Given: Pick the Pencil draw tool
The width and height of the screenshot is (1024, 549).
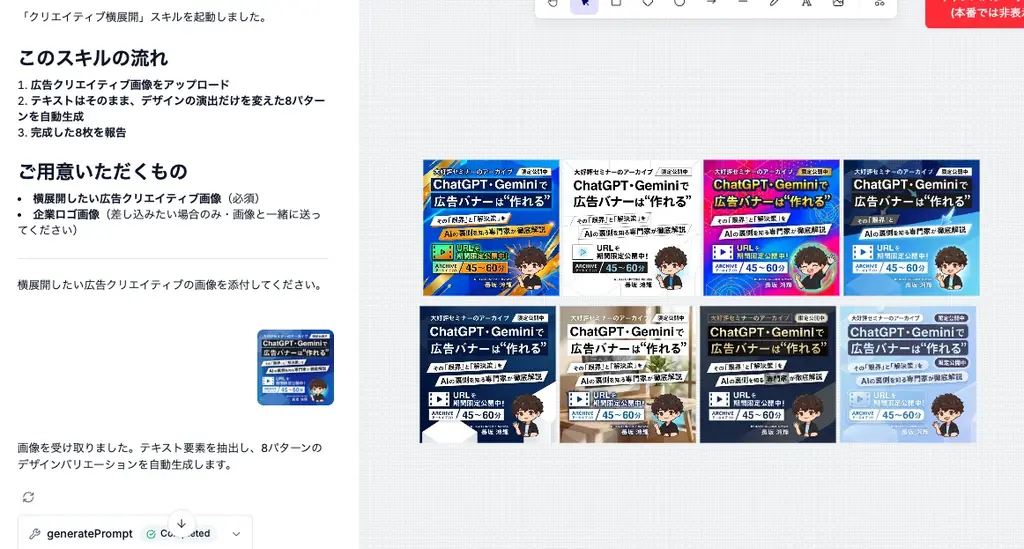Looking at the screenshot, I should (774, 3).
